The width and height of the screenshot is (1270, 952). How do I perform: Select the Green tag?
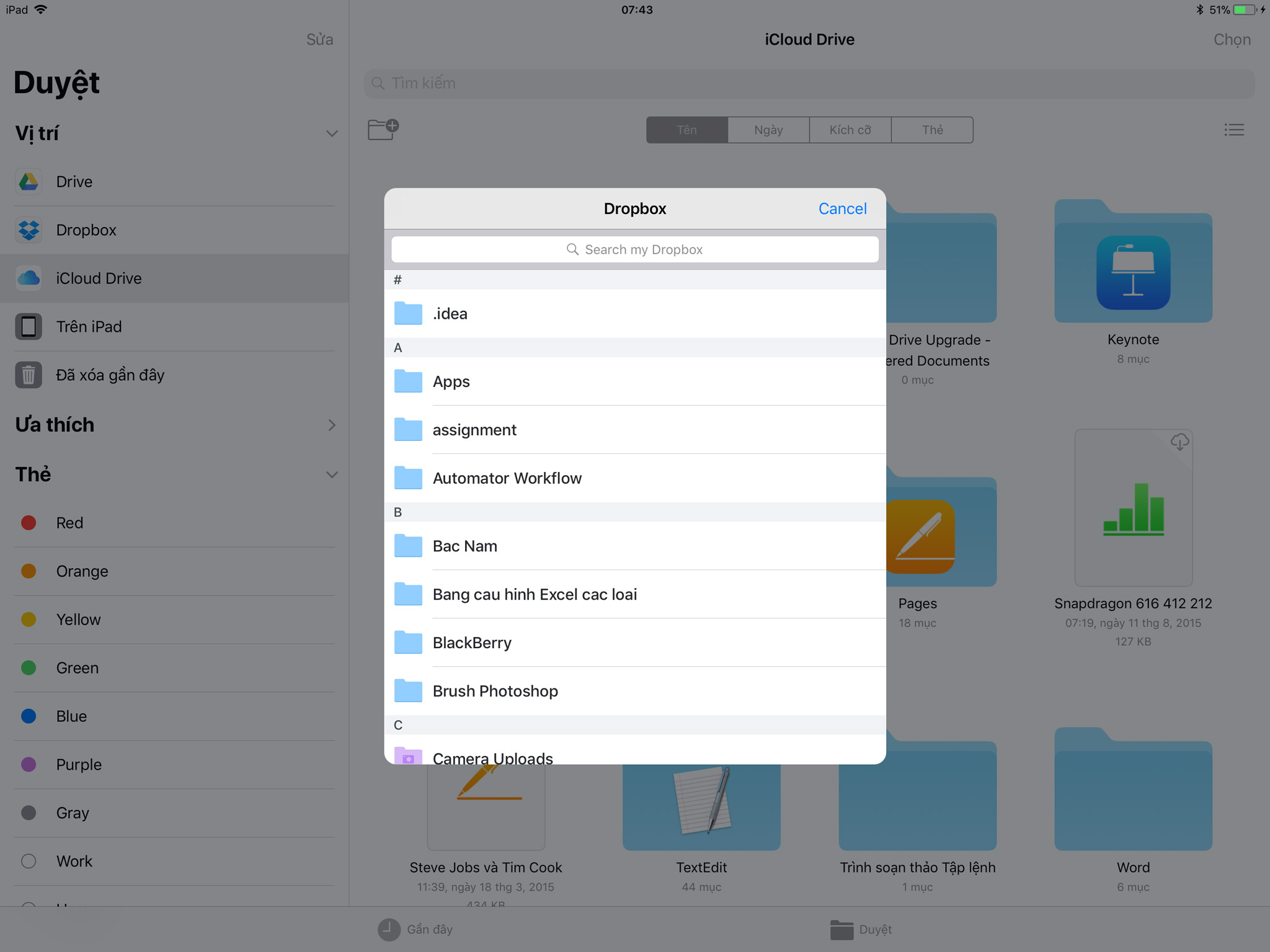pos(174,668)
